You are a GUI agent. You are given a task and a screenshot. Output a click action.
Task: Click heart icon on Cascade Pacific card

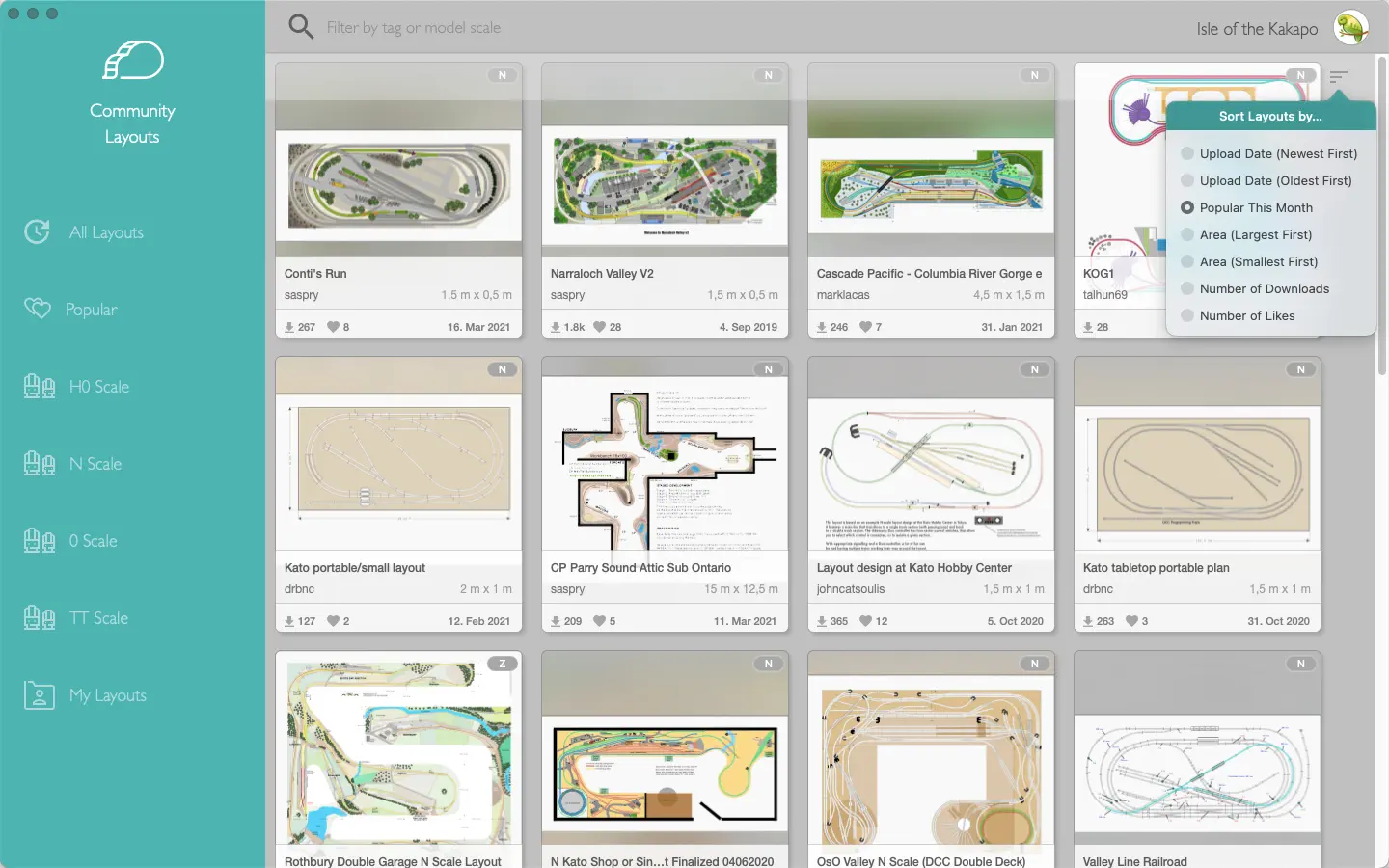point(865,327)
